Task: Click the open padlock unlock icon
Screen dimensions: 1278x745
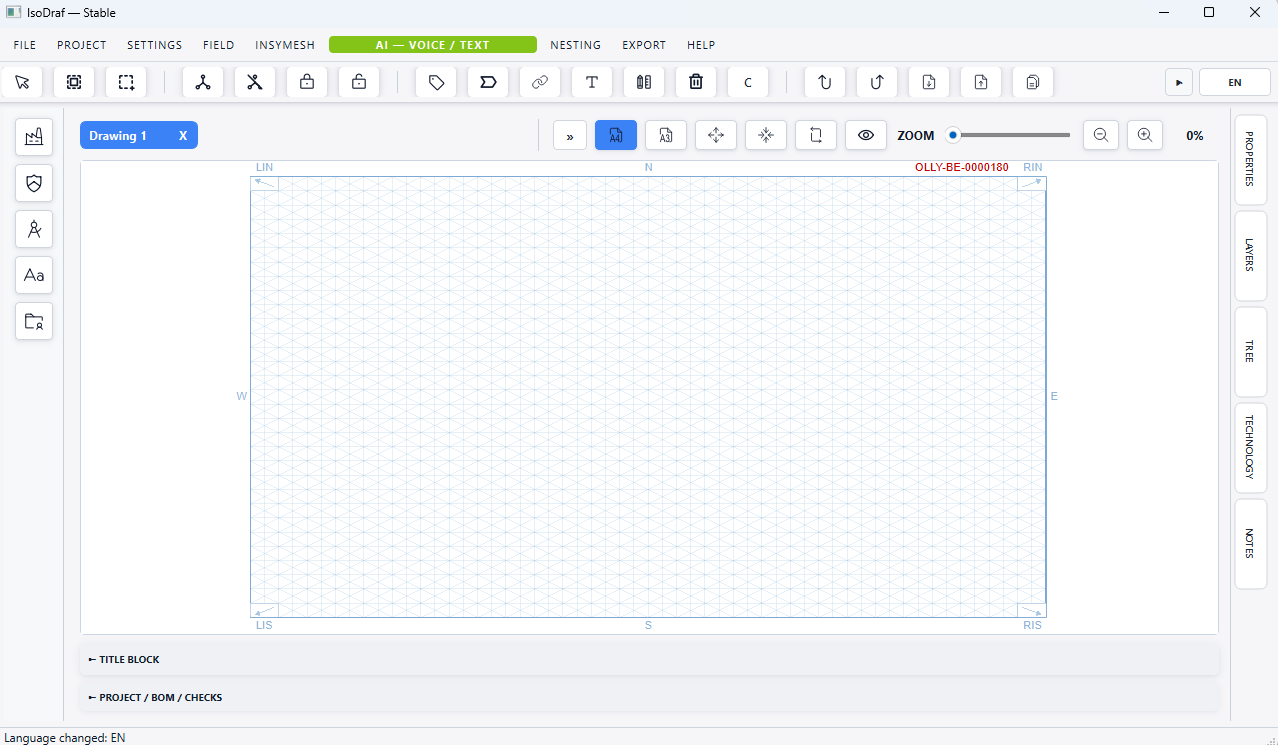Action: coord(359,82)
